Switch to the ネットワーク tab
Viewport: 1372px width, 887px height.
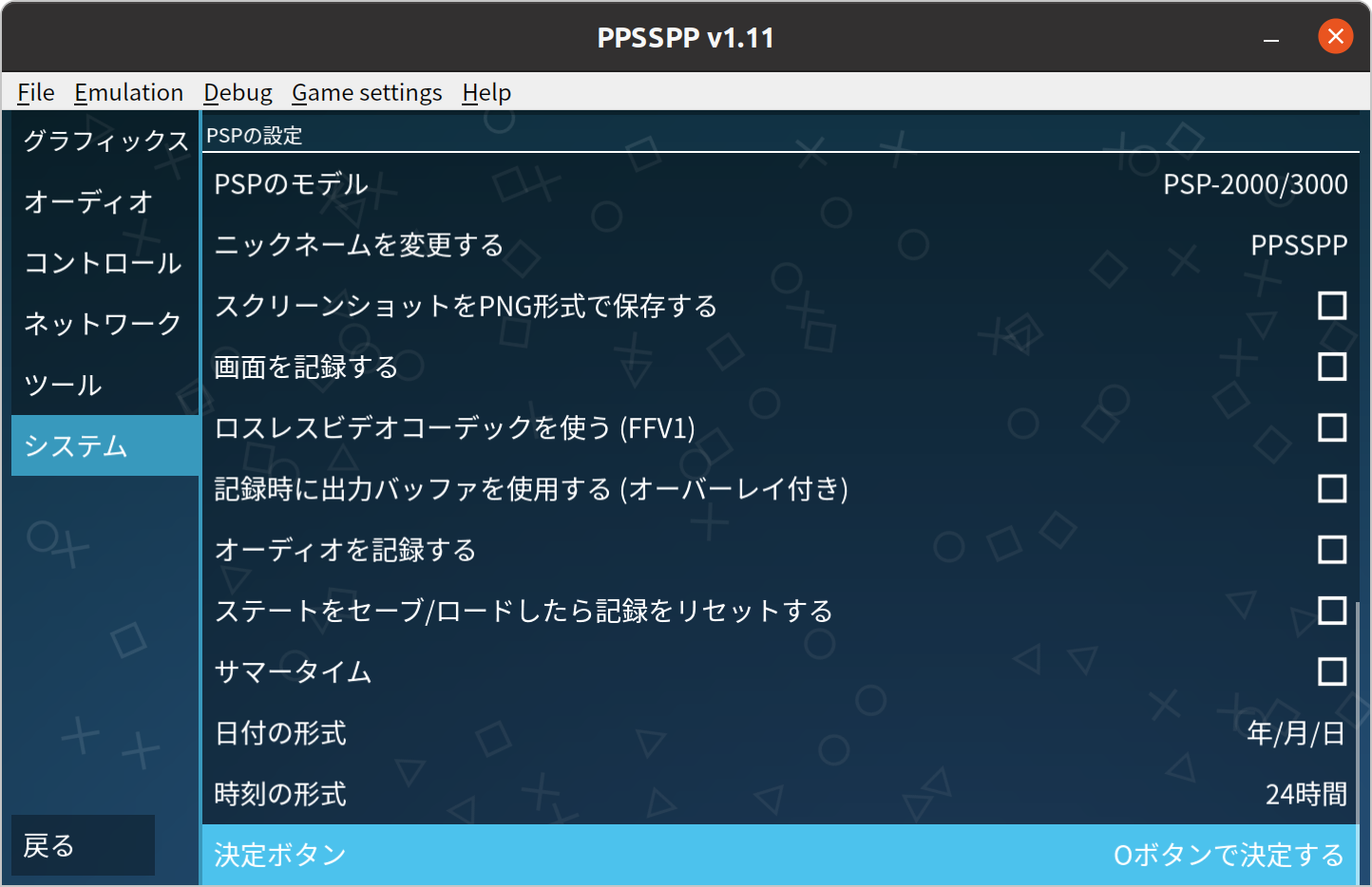(x=105, y=323)
